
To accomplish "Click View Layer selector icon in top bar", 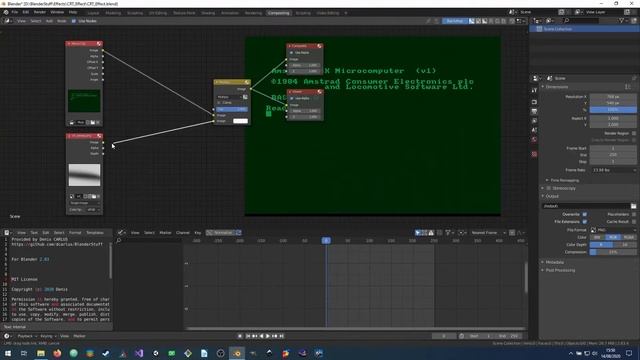I will (578, 12).
